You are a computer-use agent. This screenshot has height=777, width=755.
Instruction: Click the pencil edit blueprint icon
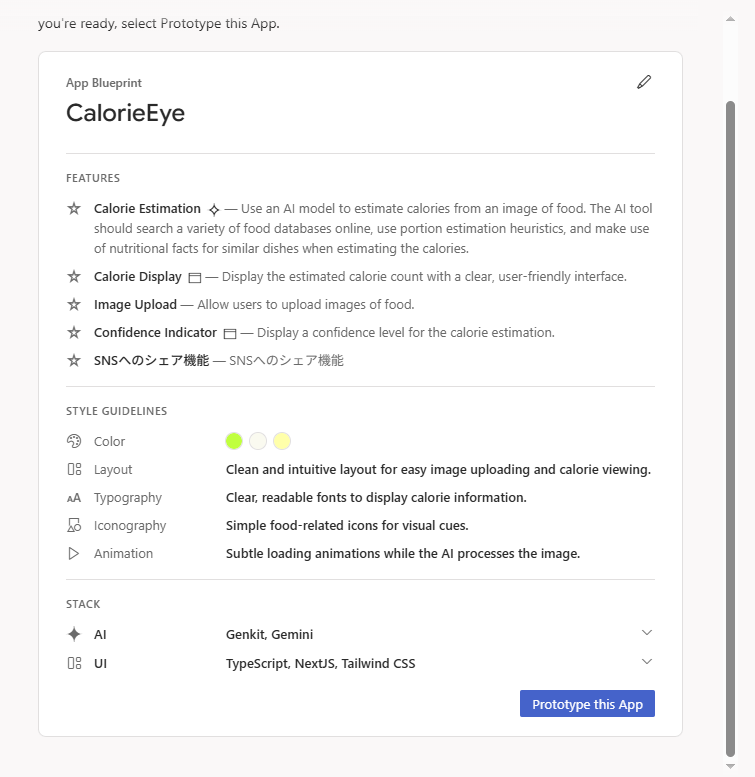click(x=644, y=82)
